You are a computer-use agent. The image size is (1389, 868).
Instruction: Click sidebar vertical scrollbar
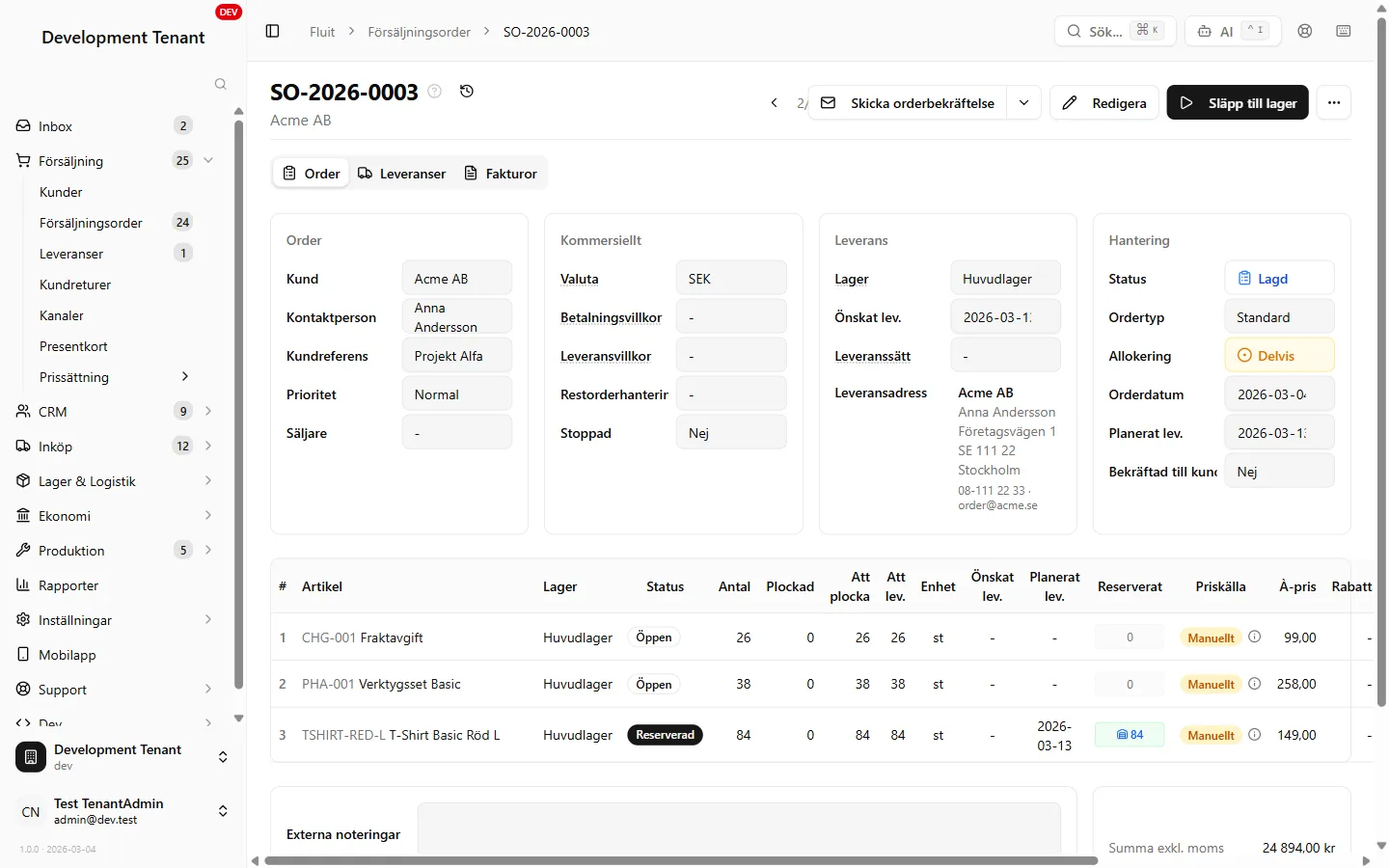click(238, 403)
